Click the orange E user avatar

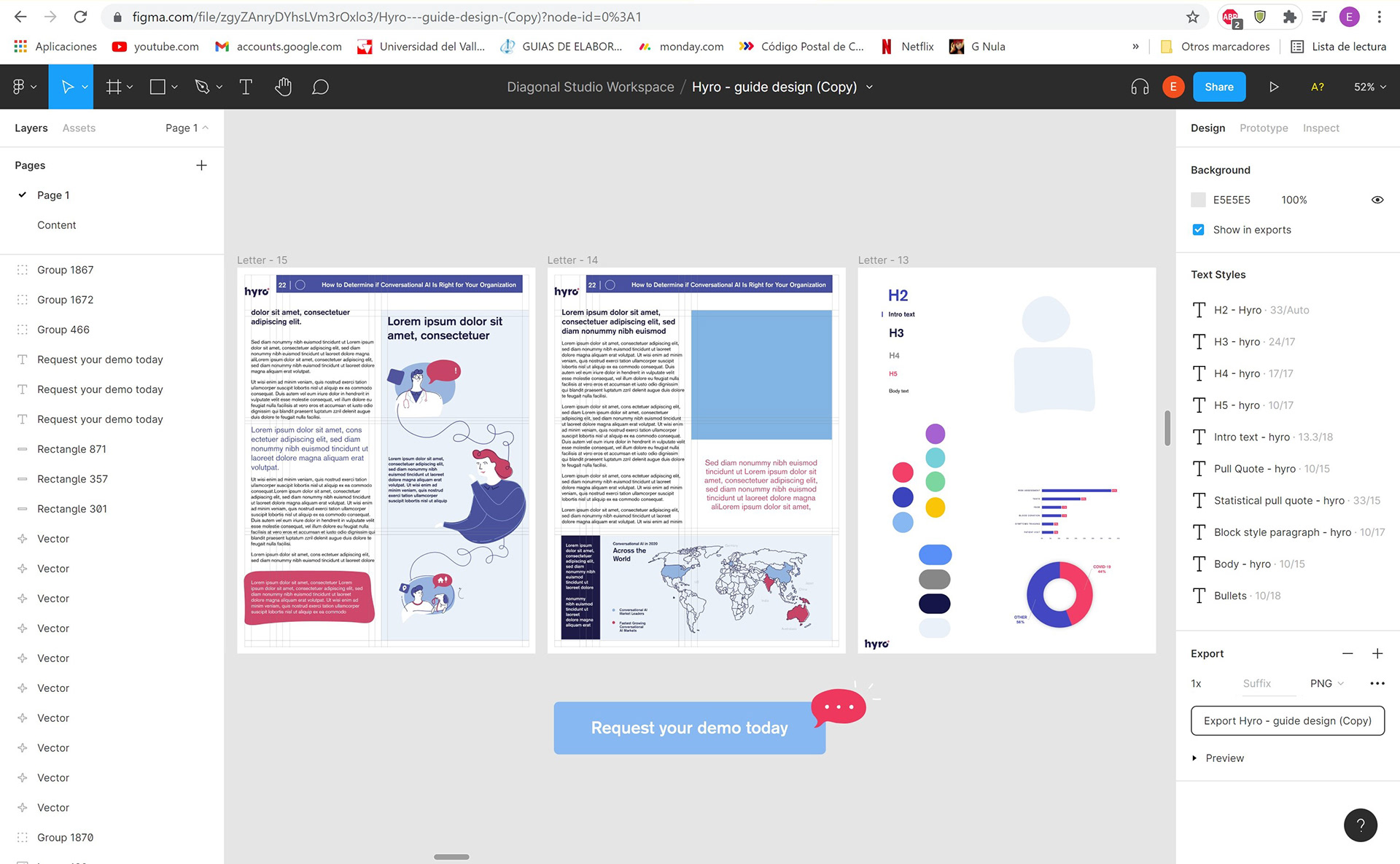[1172, 87]
